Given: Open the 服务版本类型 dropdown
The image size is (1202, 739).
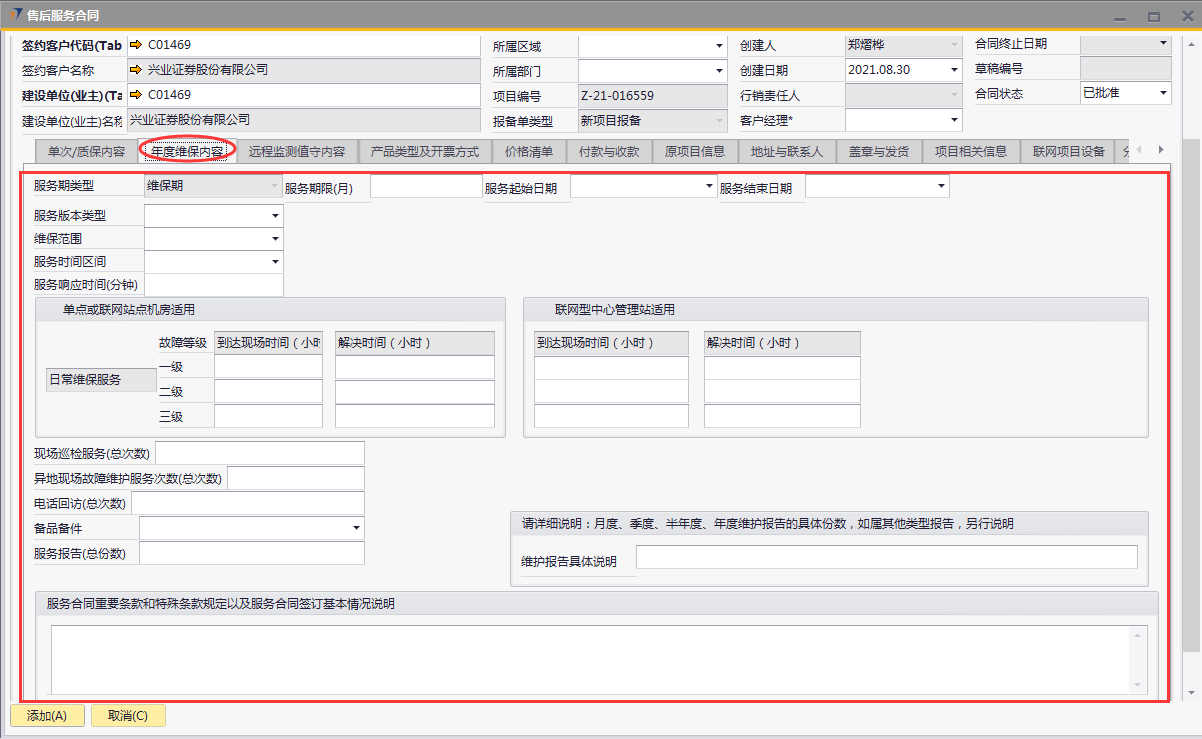Looking at the screenshot, I should click(275, 216).
